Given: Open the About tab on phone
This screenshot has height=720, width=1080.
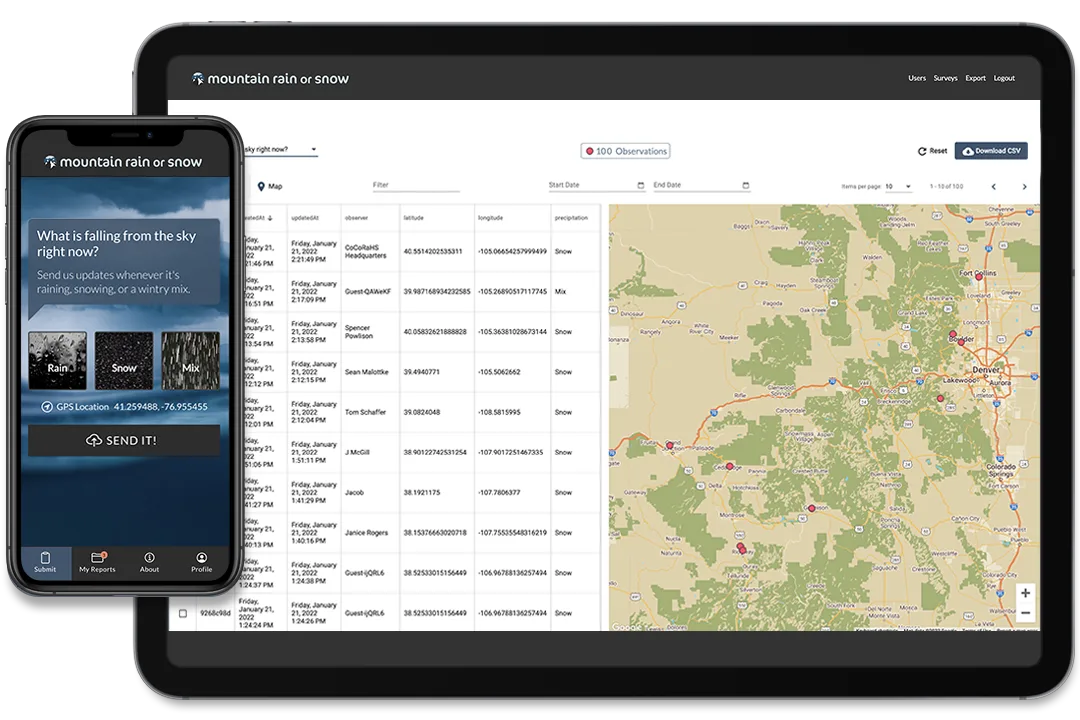Looking at the screenshot, I should 149,562.
